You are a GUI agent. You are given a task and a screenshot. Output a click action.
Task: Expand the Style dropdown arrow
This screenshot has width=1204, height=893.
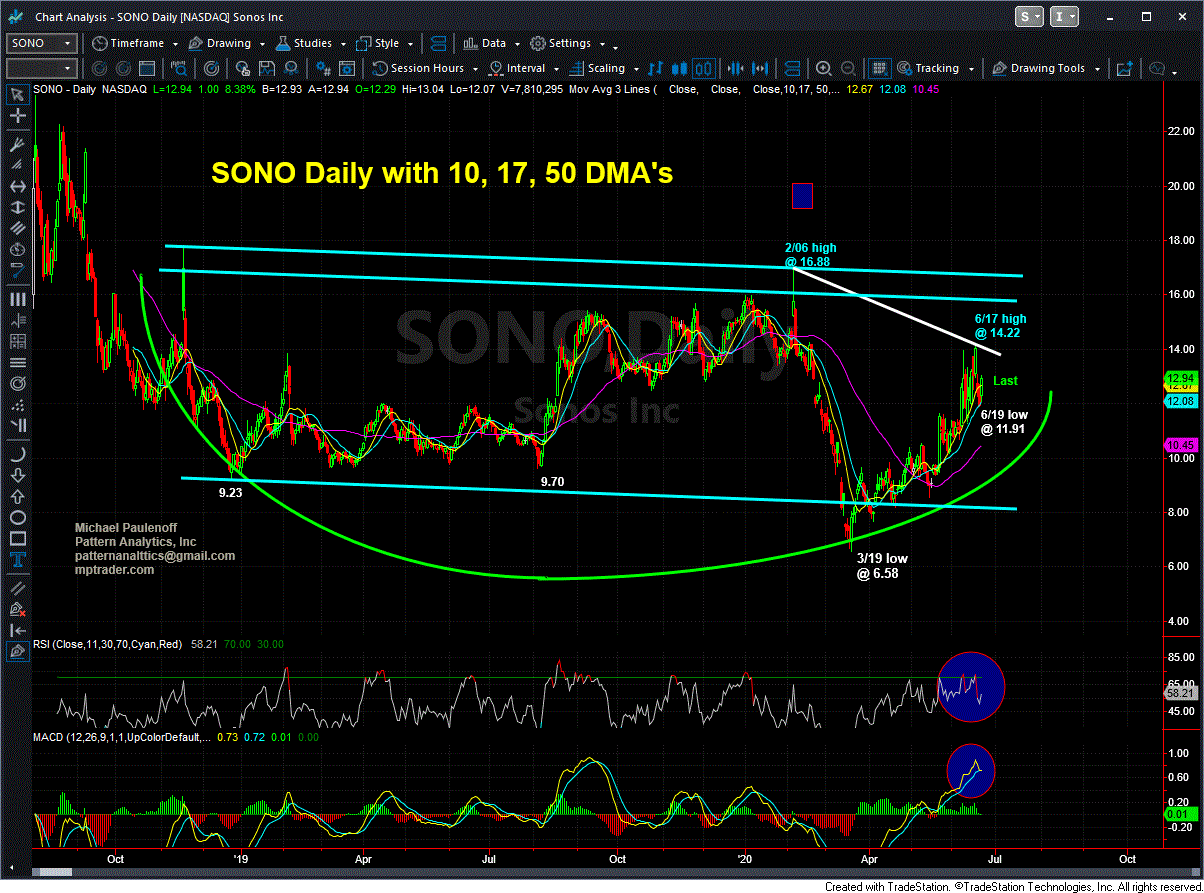410,44
